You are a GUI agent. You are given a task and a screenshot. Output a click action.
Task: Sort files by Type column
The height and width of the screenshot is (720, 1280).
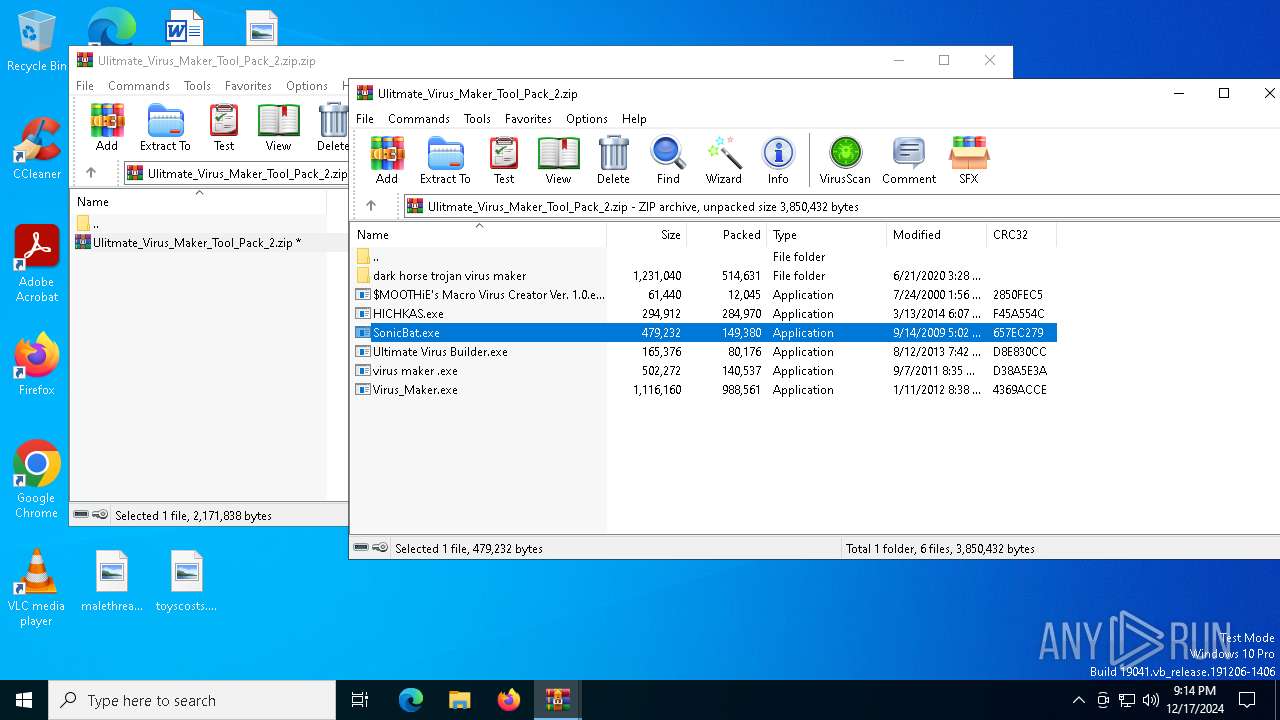[826, 234]
